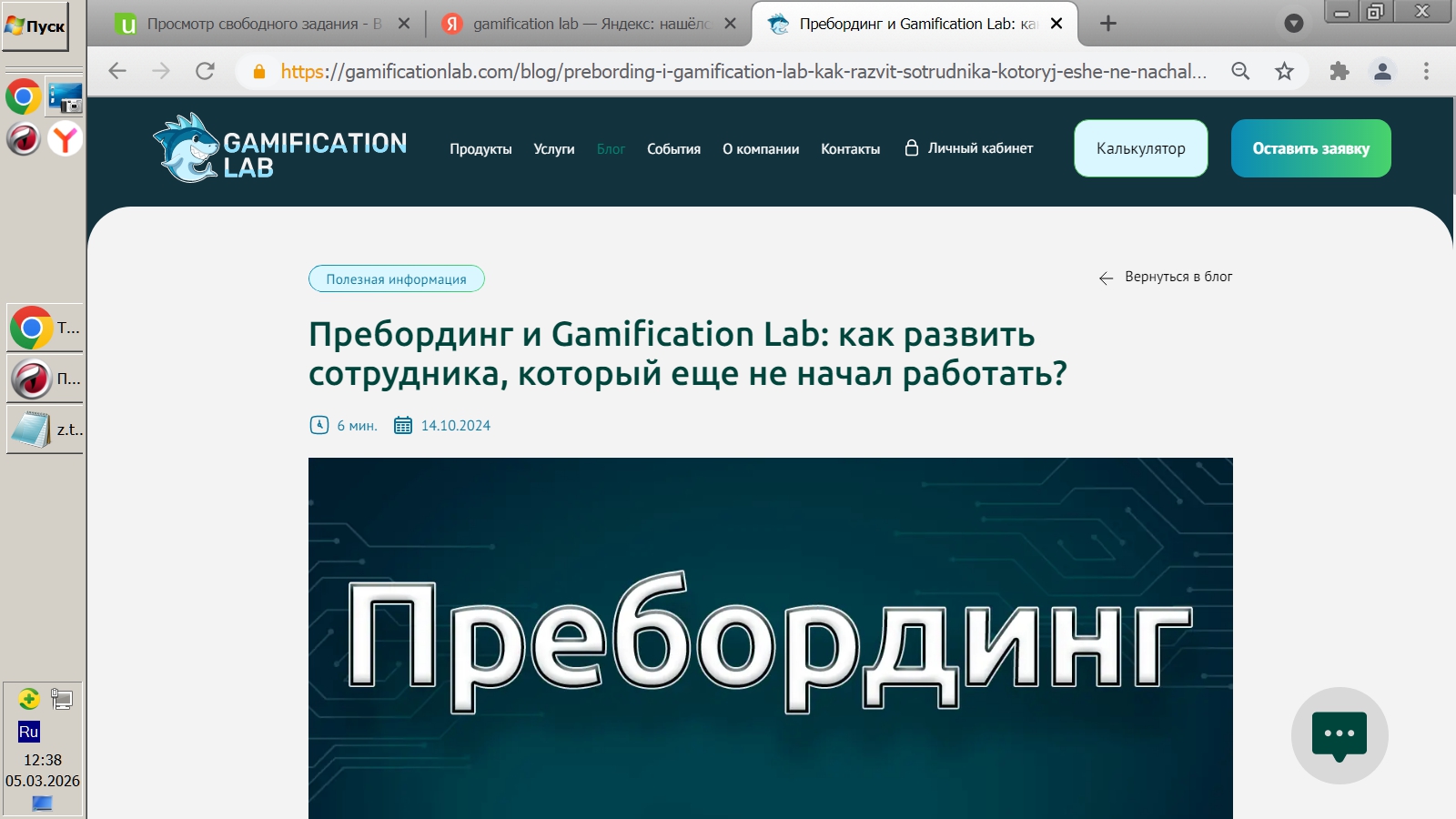Click the article headline about Пребординг

tap(687, 354)
